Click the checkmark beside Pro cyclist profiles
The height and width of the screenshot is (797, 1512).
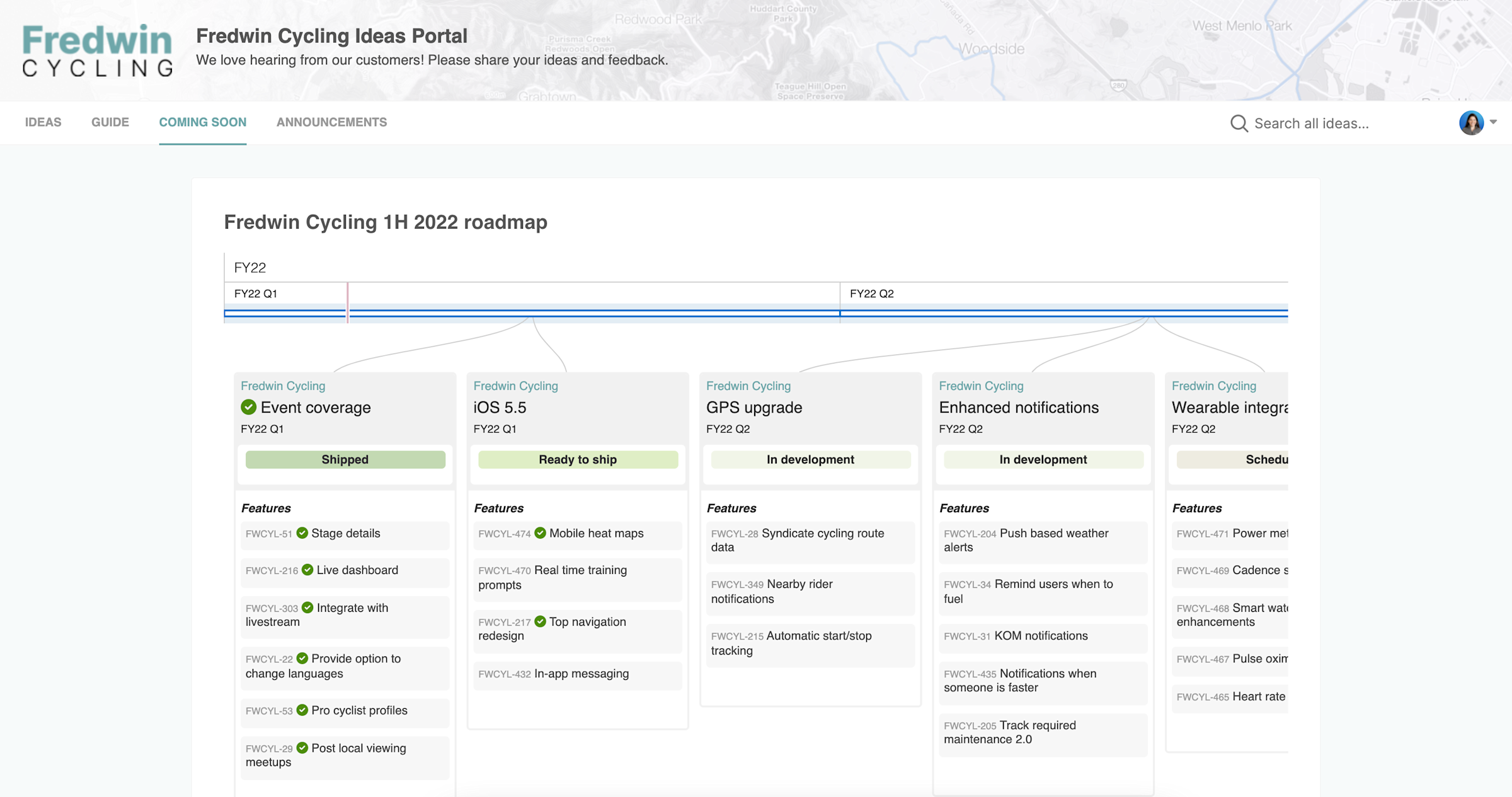pos(303,711)
